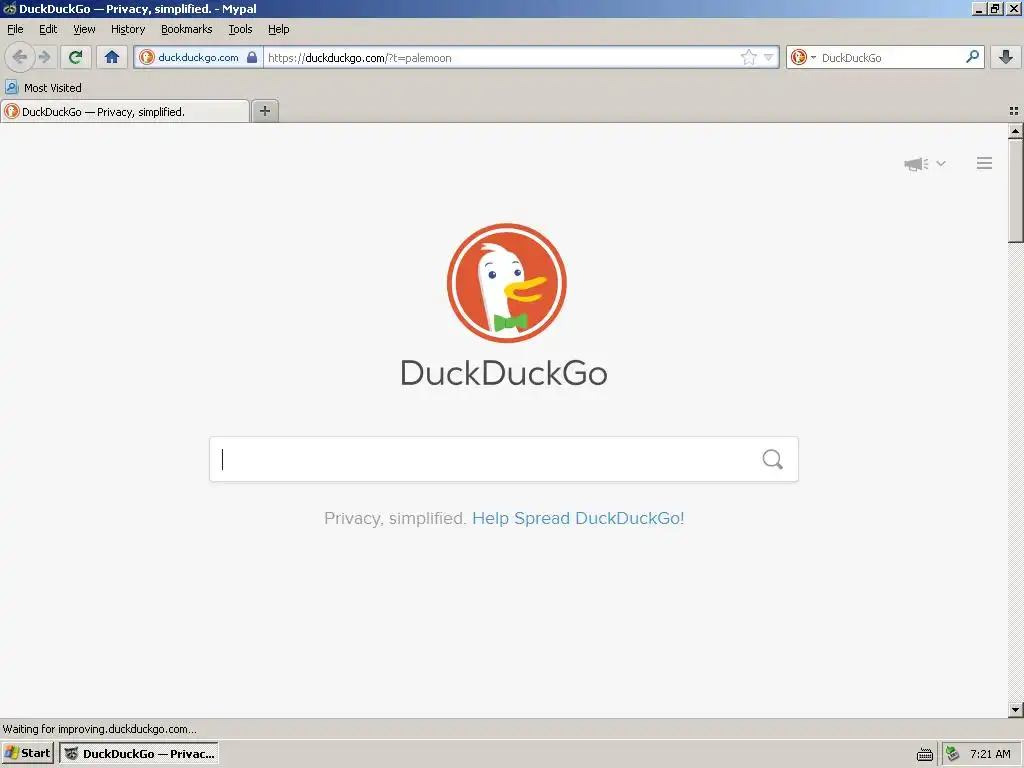Click the vertical scrollbar thumb
The image size is (1024, 768).
[1015, 191]
